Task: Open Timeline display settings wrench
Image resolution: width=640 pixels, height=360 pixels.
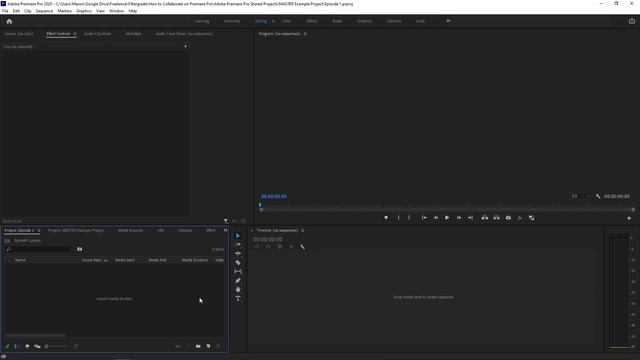Action: (302, 247)
